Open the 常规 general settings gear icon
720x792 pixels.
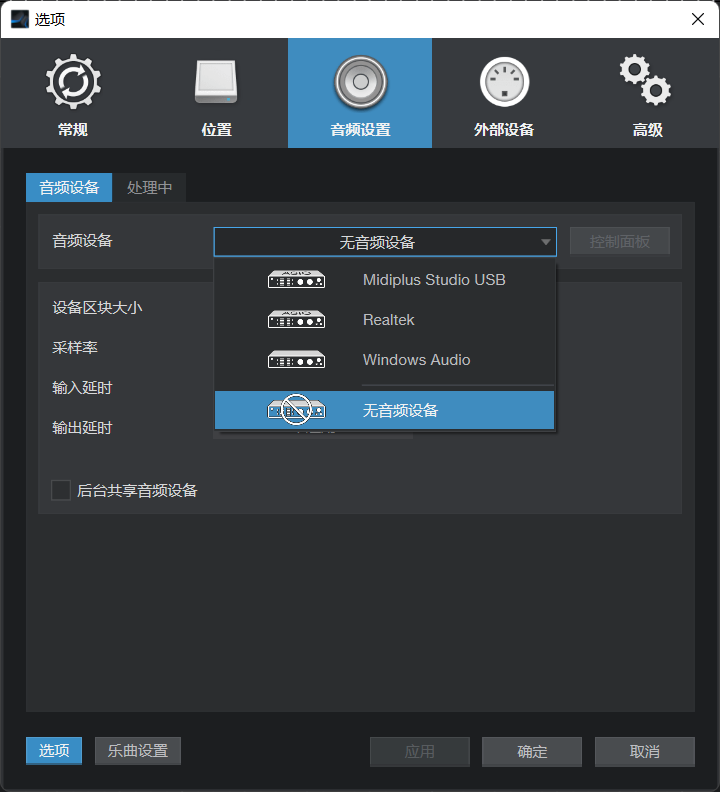pos(73,82)
